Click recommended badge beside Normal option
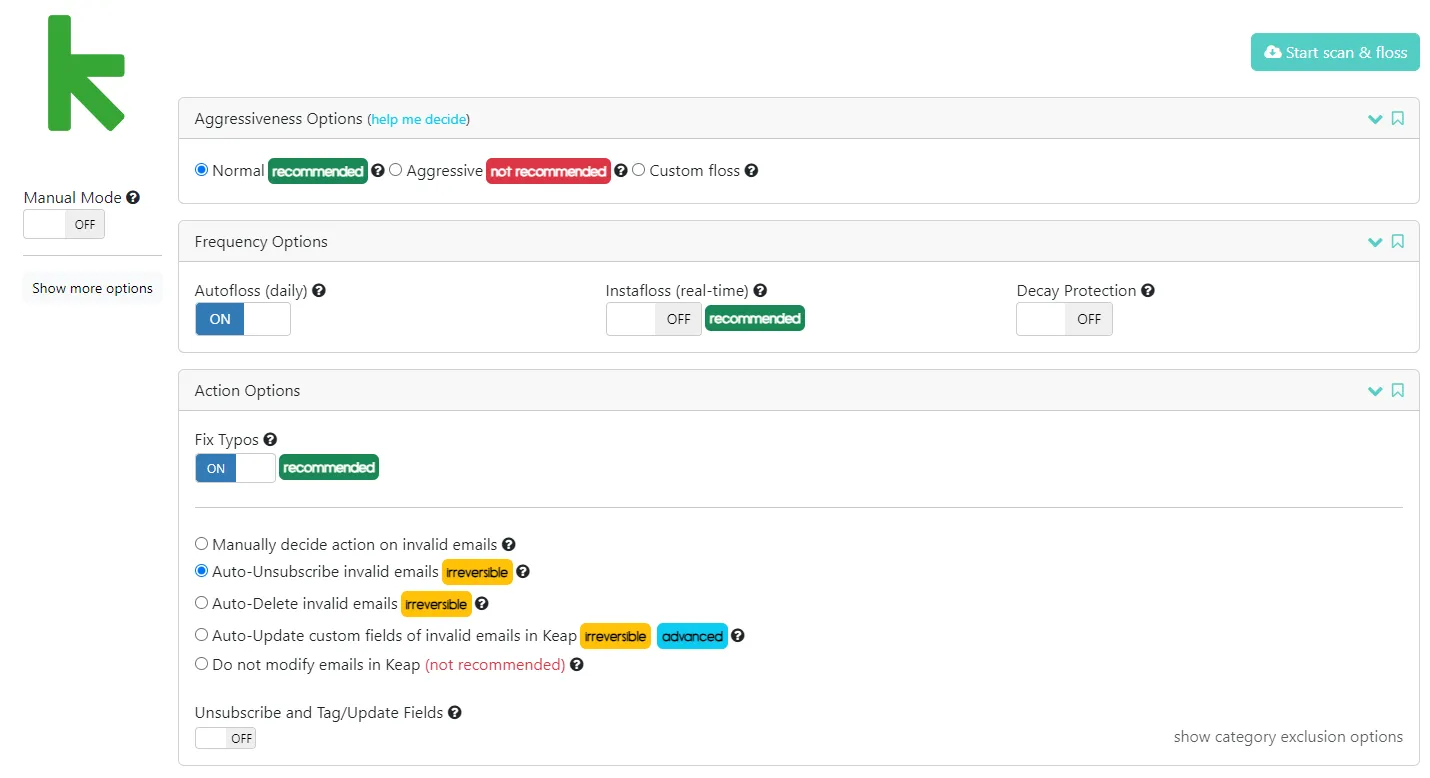Screen dimensions: 1430x778 (x=318, y=171)
